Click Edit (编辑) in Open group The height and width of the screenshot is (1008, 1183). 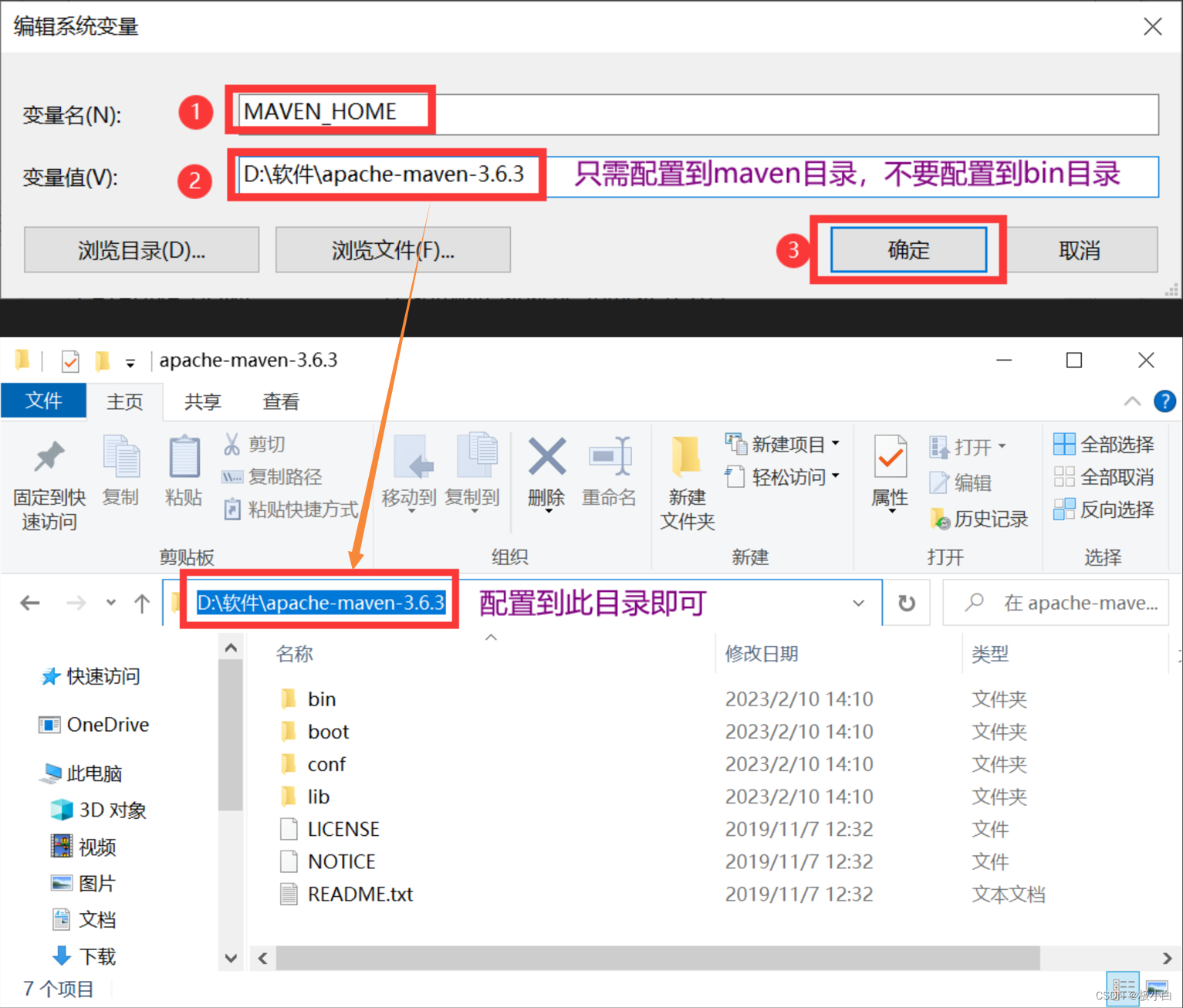961,483
